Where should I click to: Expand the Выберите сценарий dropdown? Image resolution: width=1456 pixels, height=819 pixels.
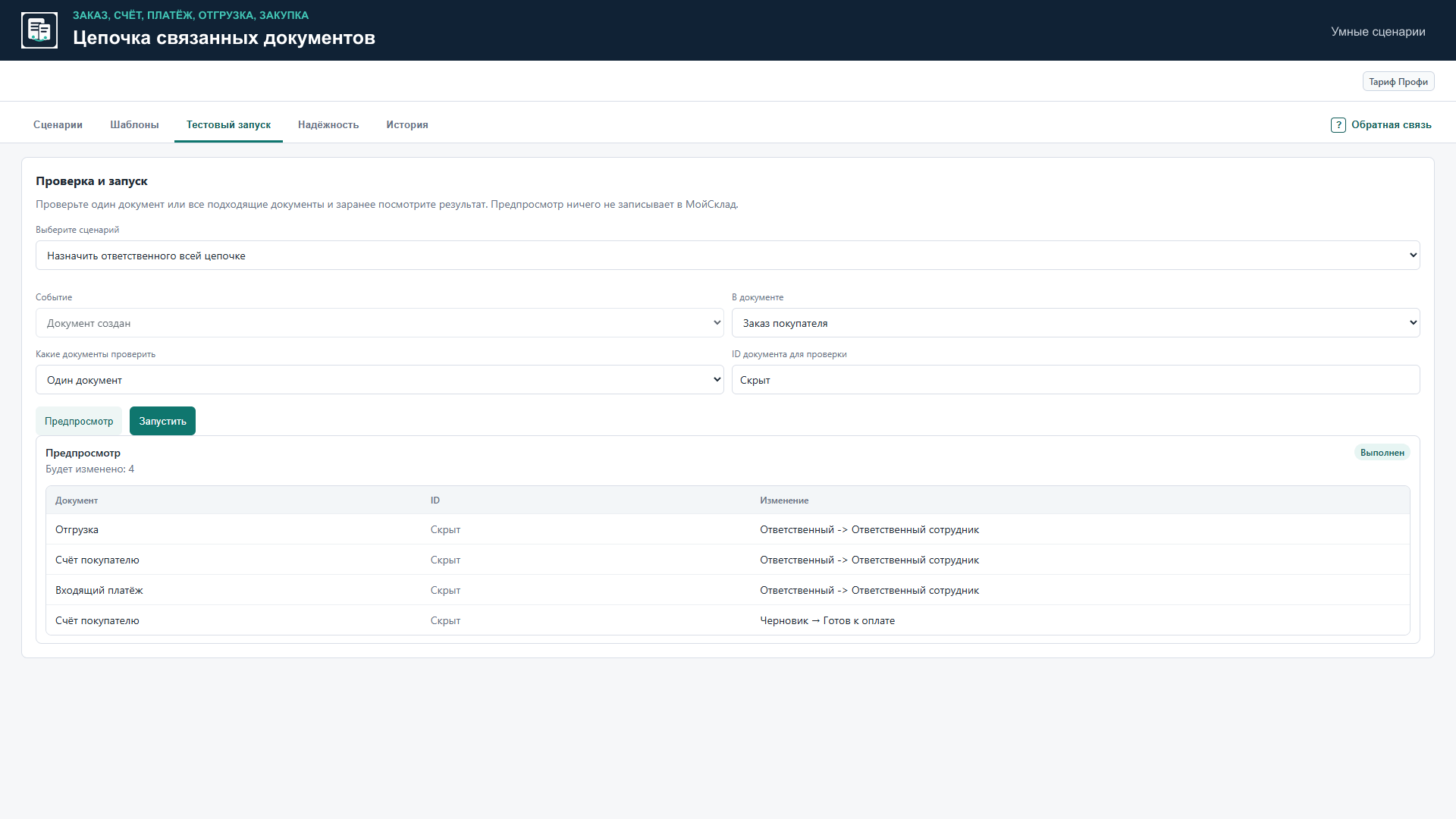point(727,256)
